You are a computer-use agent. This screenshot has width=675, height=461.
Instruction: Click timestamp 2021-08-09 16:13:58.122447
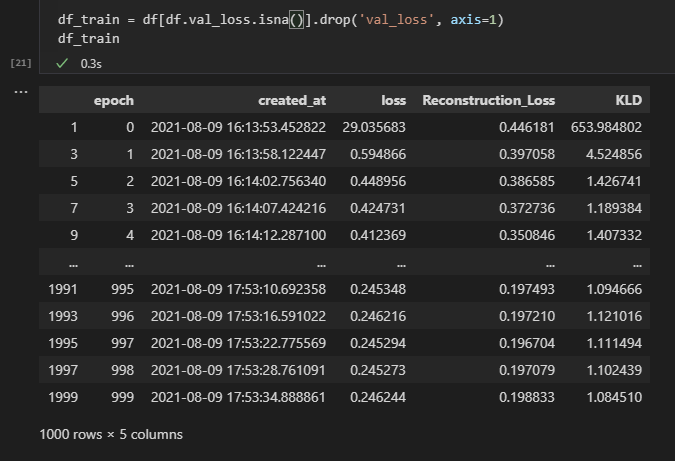[x=238, y=154]
